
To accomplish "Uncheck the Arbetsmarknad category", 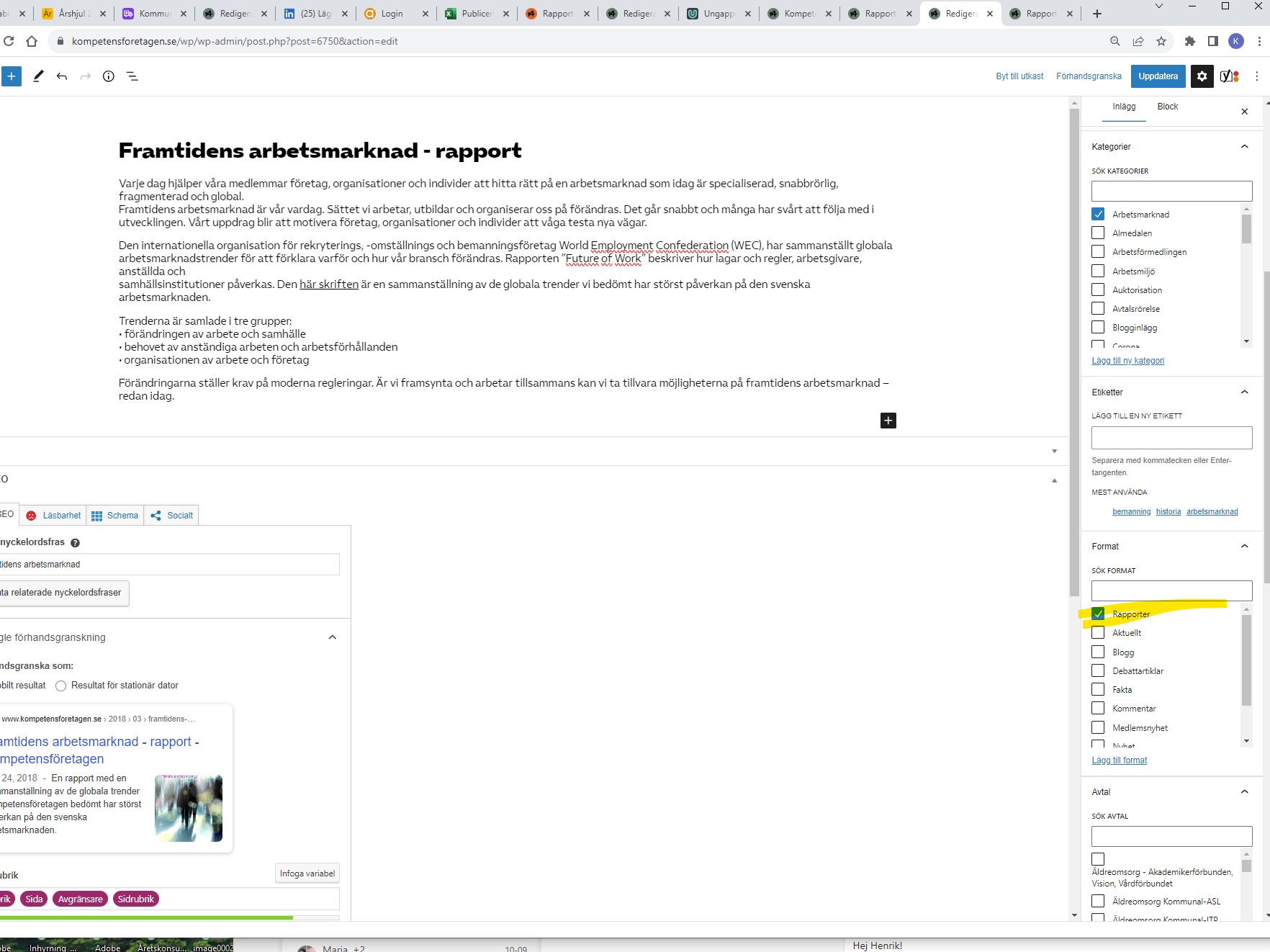I will pyautogui.click(x=1098, y=214).
